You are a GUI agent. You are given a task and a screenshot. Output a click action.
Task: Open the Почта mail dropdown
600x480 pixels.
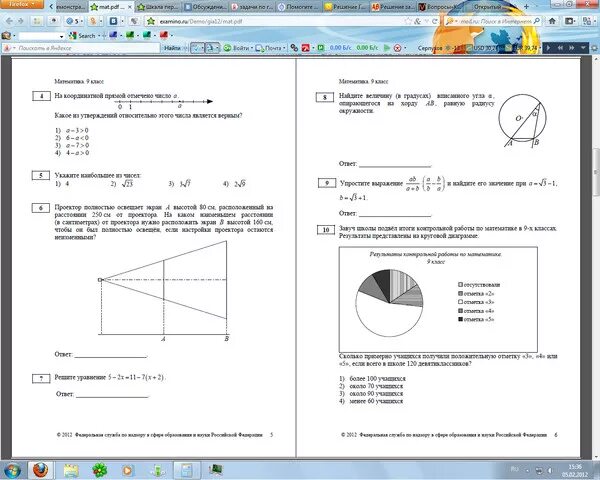(270, 48)
